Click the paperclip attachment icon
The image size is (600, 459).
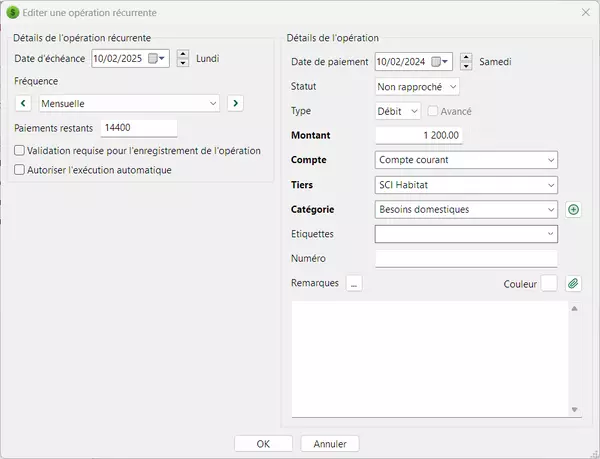click(x=573, y=284)
